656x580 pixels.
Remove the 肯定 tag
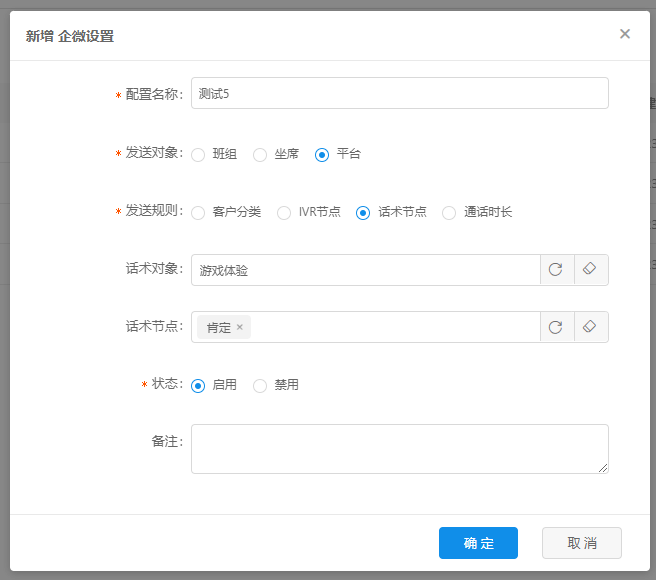(x=240, y=327)
